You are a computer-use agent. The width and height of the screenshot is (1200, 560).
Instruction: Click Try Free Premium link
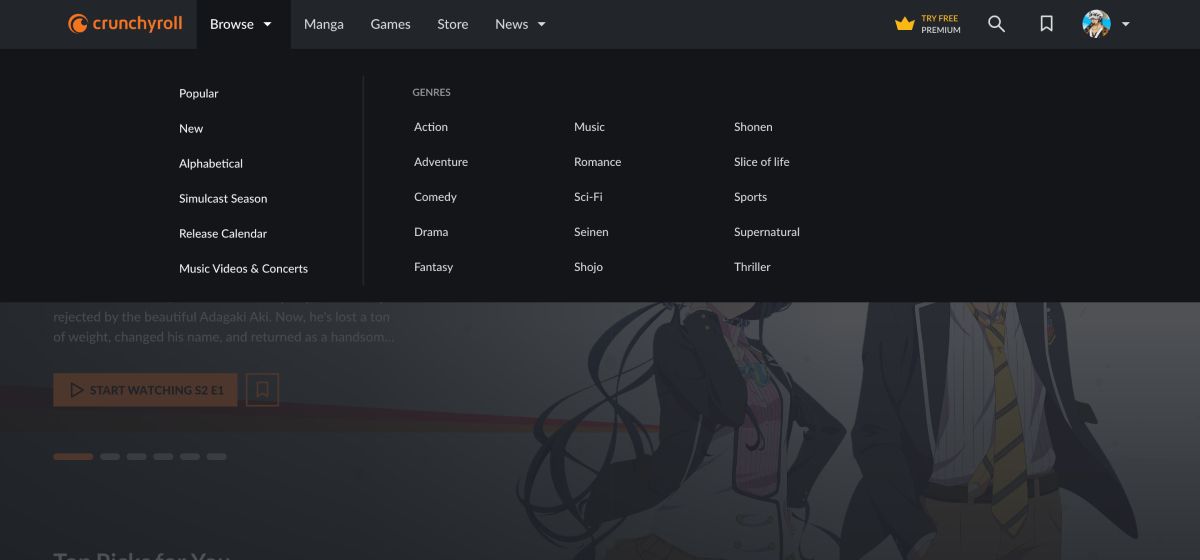click(941, 24)
